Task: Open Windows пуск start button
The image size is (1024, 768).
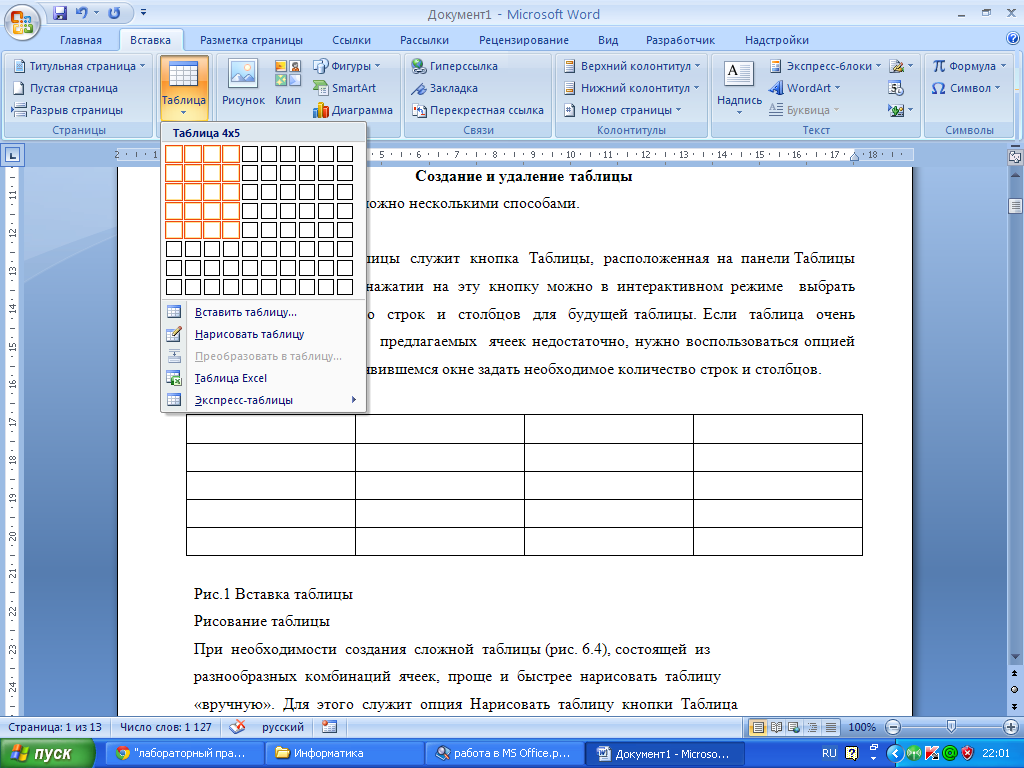Action: pyautogui.click(x=47, y=753)
